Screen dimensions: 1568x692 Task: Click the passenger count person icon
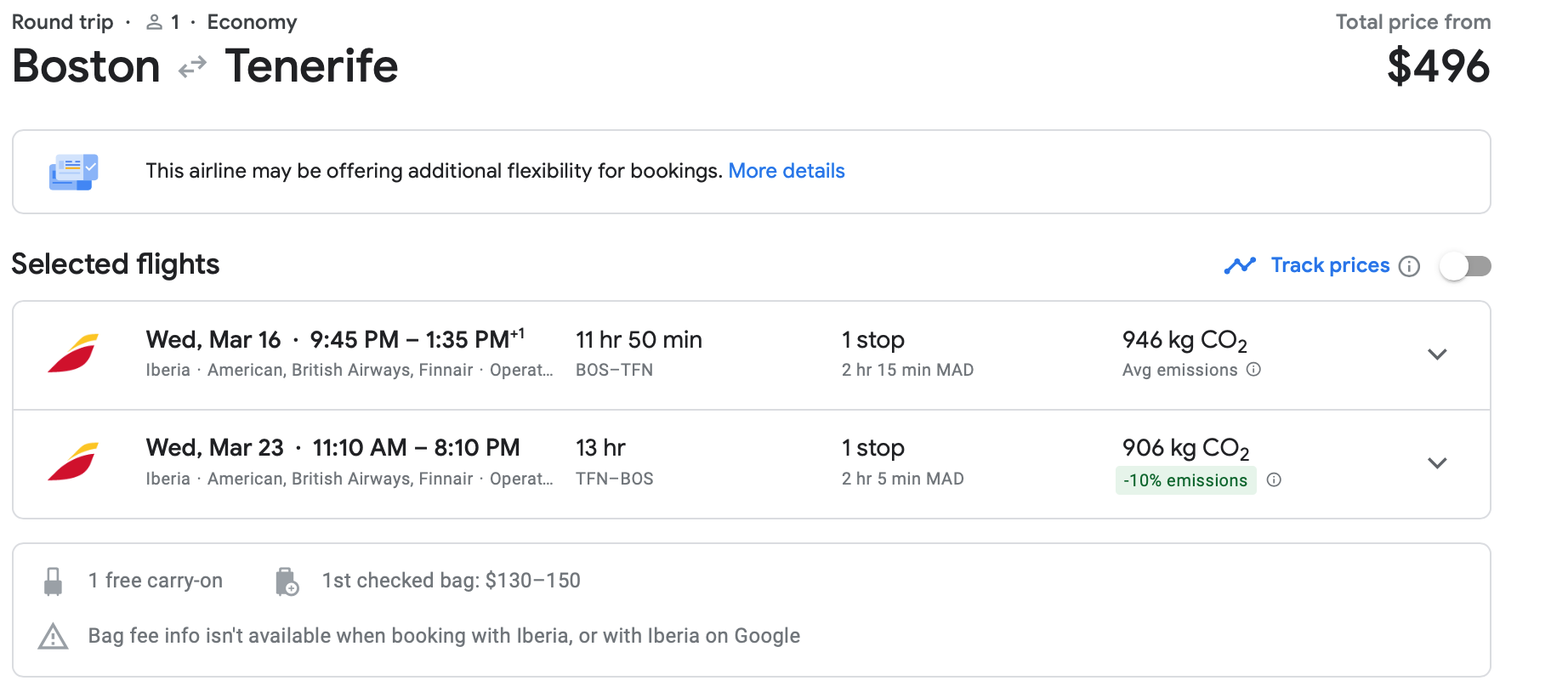[x=154, y=22]
